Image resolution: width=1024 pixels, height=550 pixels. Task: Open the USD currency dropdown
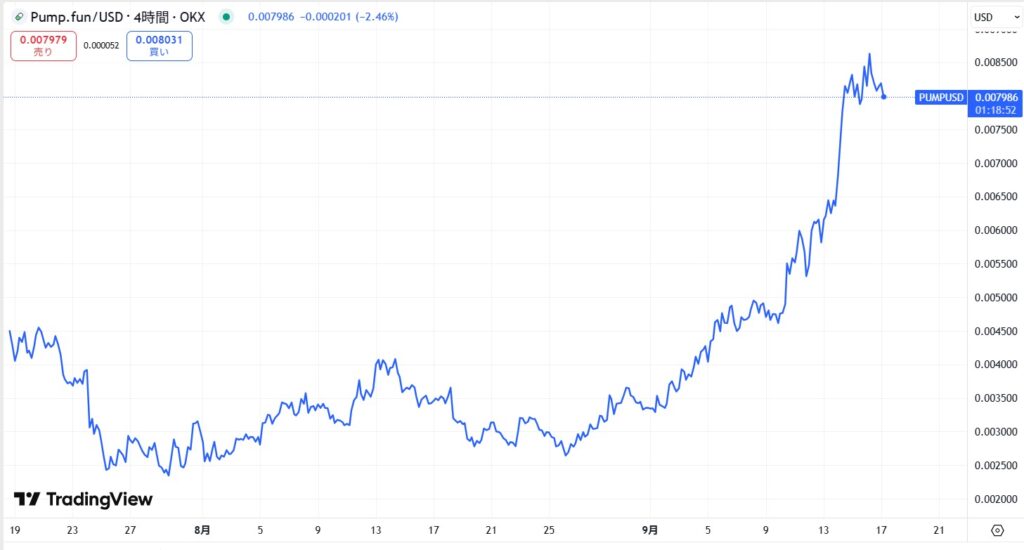995,17
